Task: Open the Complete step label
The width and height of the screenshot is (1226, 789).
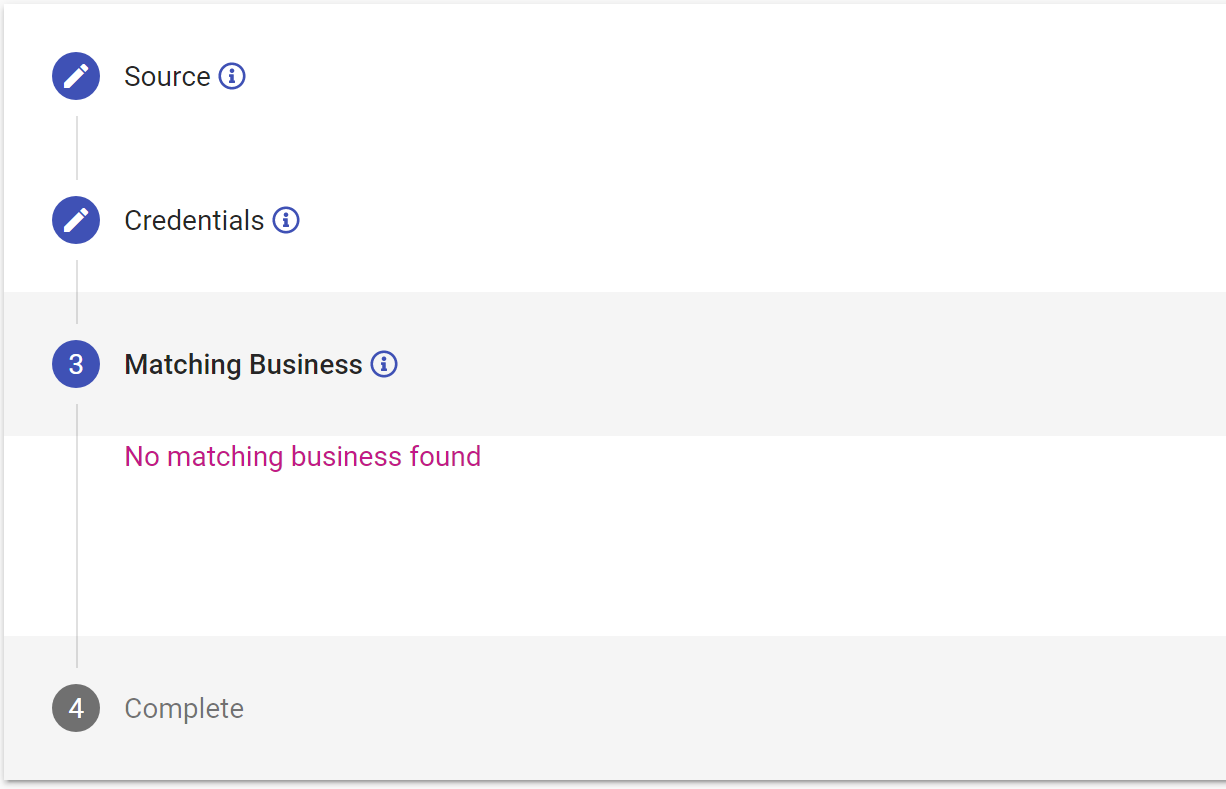Action: click(x=184, y=708)
